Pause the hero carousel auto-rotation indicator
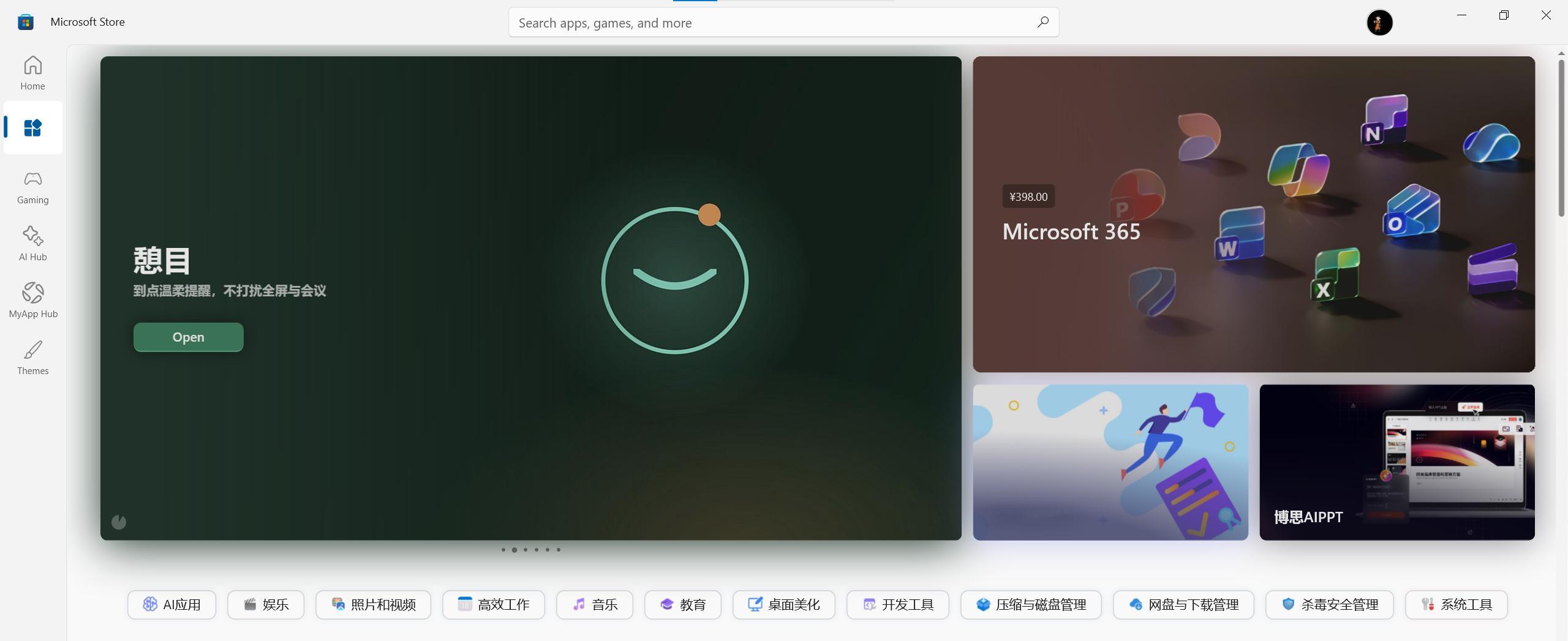 pos(119,522)
